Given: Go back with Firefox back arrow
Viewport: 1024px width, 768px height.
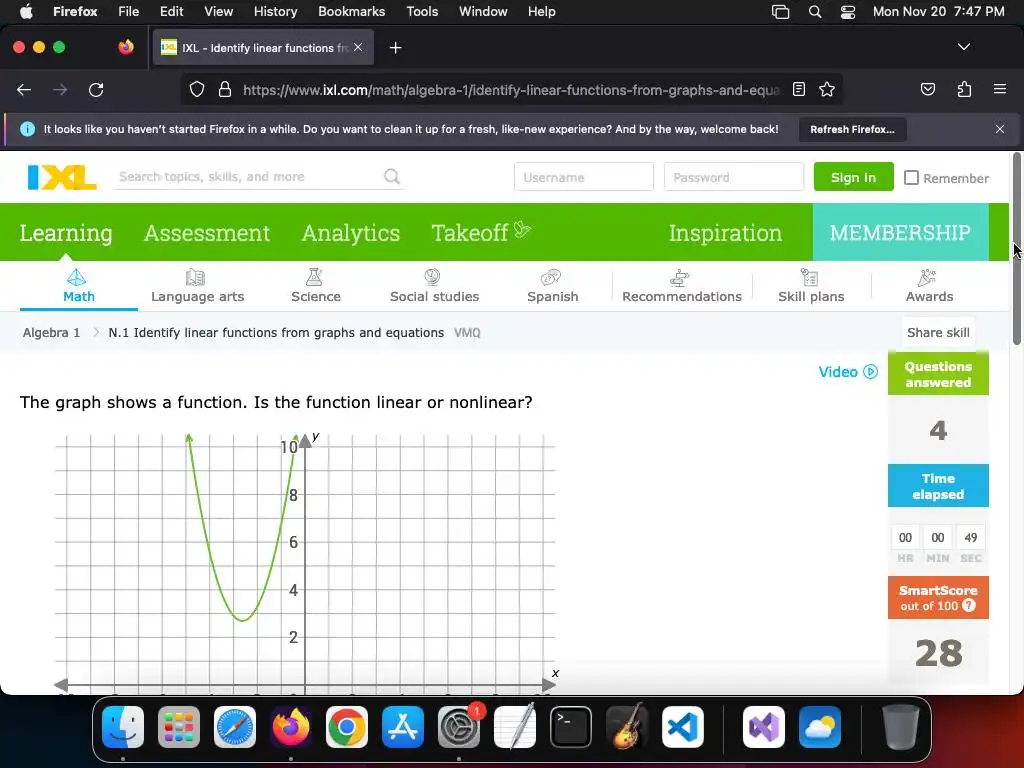Looking at the screenshot, I should [x=24, y=89].
